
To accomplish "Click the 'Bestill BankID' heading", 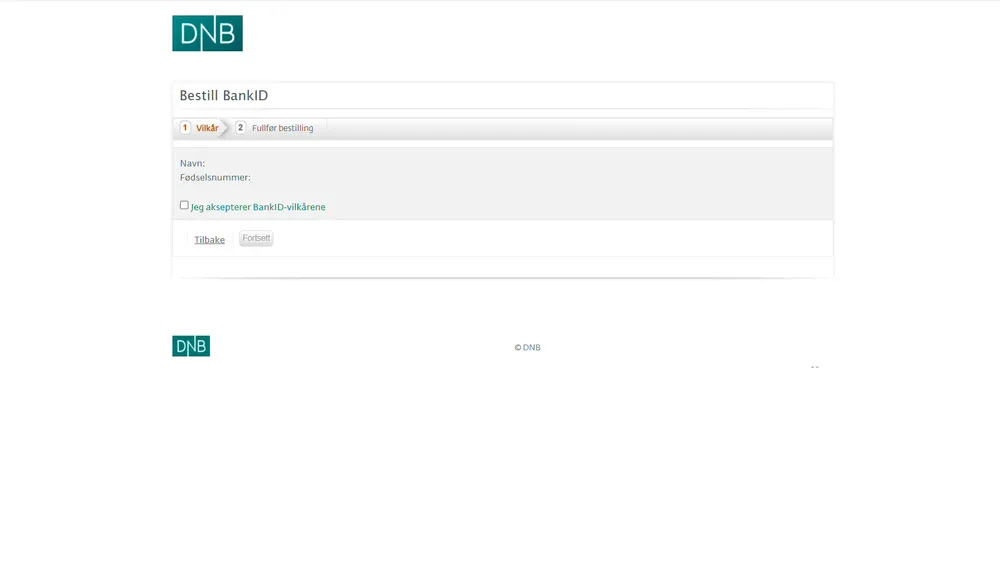I will click(x=224, y=96).
